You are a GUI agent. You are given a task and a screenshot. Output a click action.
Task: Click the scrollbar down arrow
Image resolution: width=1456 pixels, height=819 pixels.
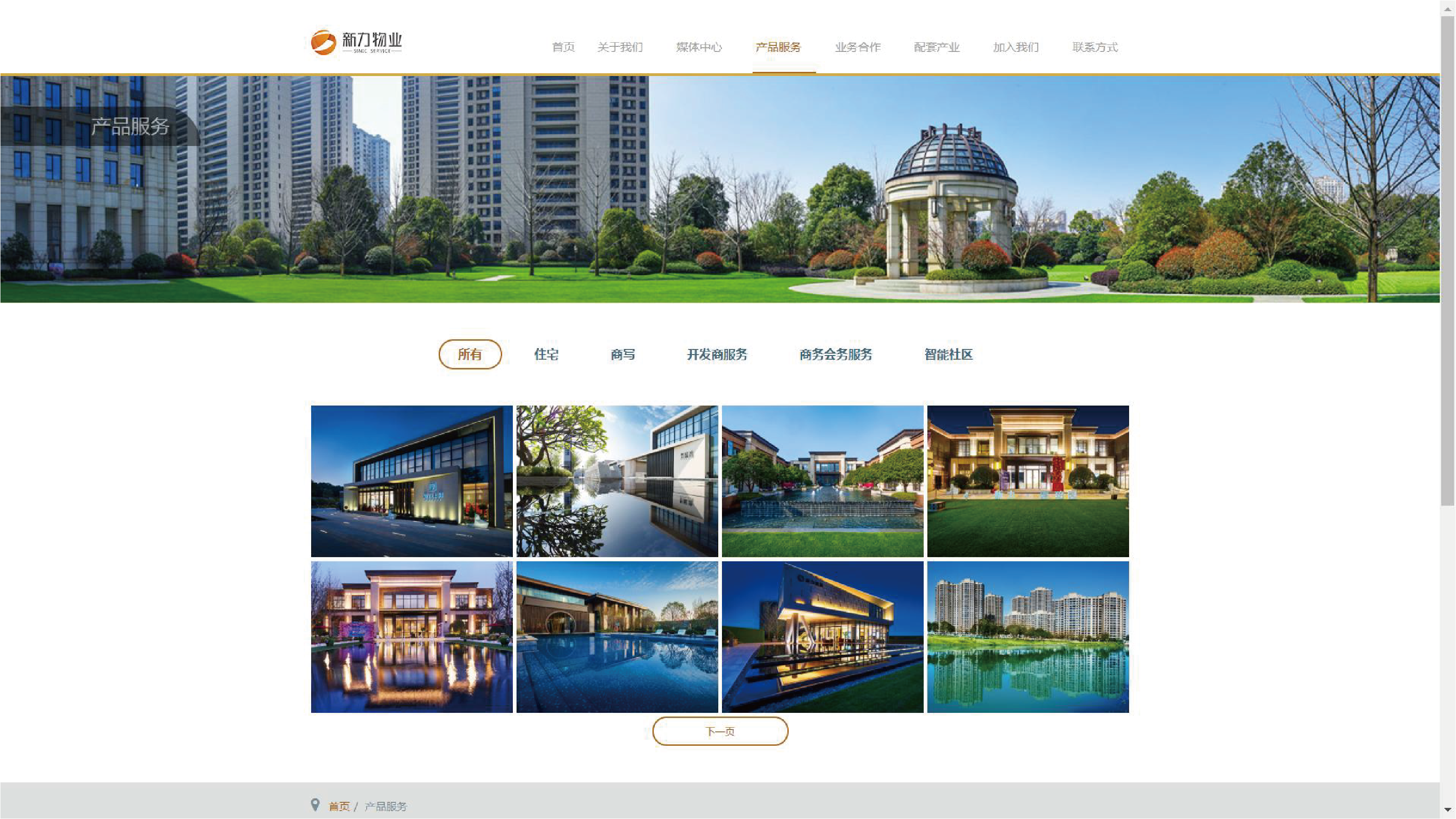point(1448,810)
